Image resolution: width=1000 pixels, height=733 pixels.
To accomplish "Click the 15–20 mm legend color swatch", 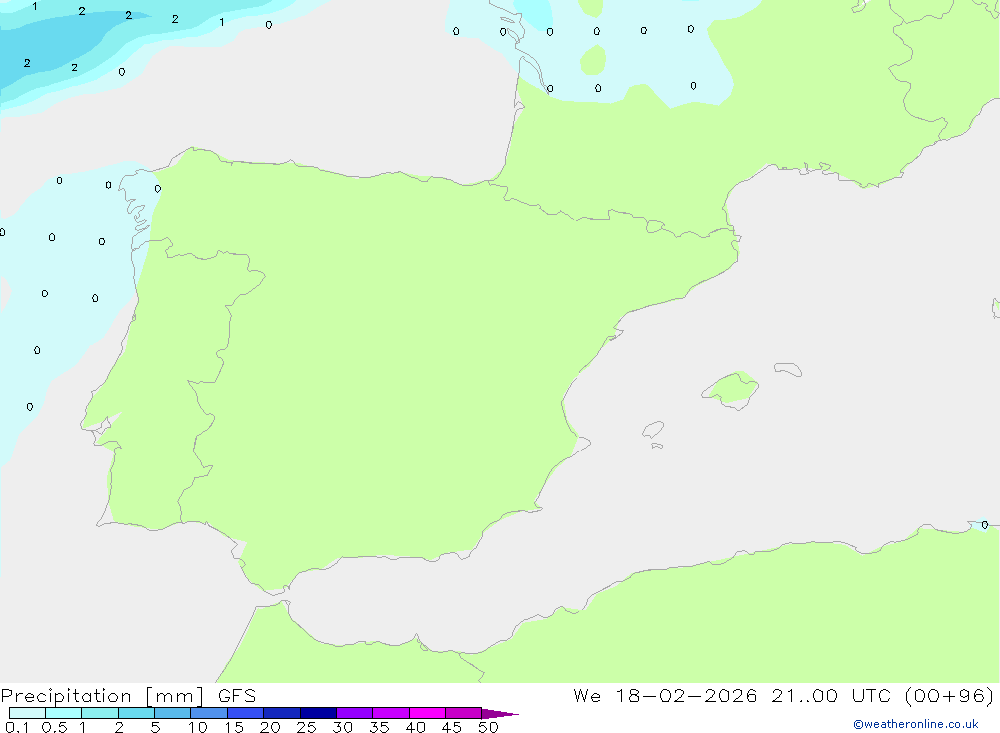I will click(x=245, y=713).
